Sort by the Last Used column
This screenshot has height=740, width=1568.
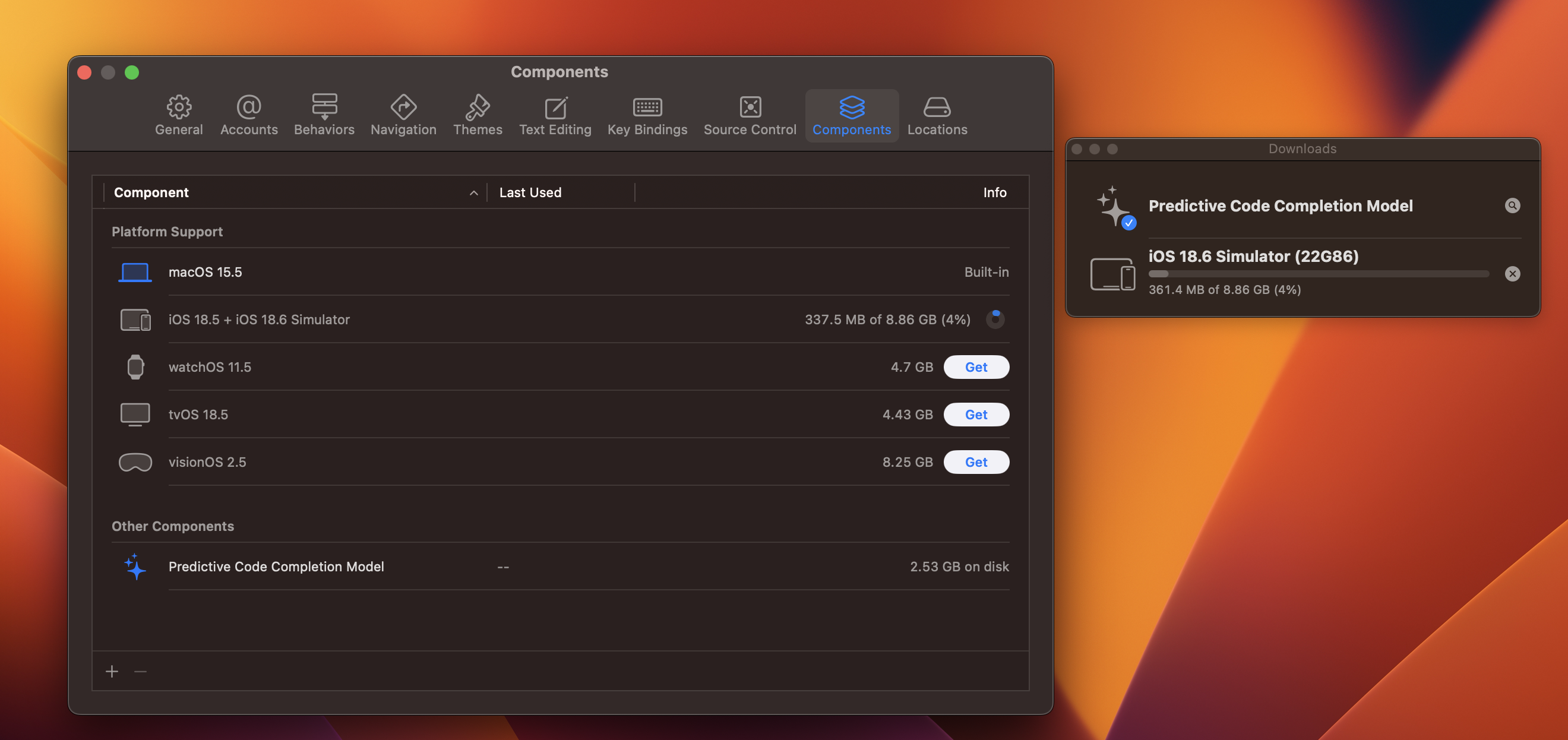click(530, 193)
